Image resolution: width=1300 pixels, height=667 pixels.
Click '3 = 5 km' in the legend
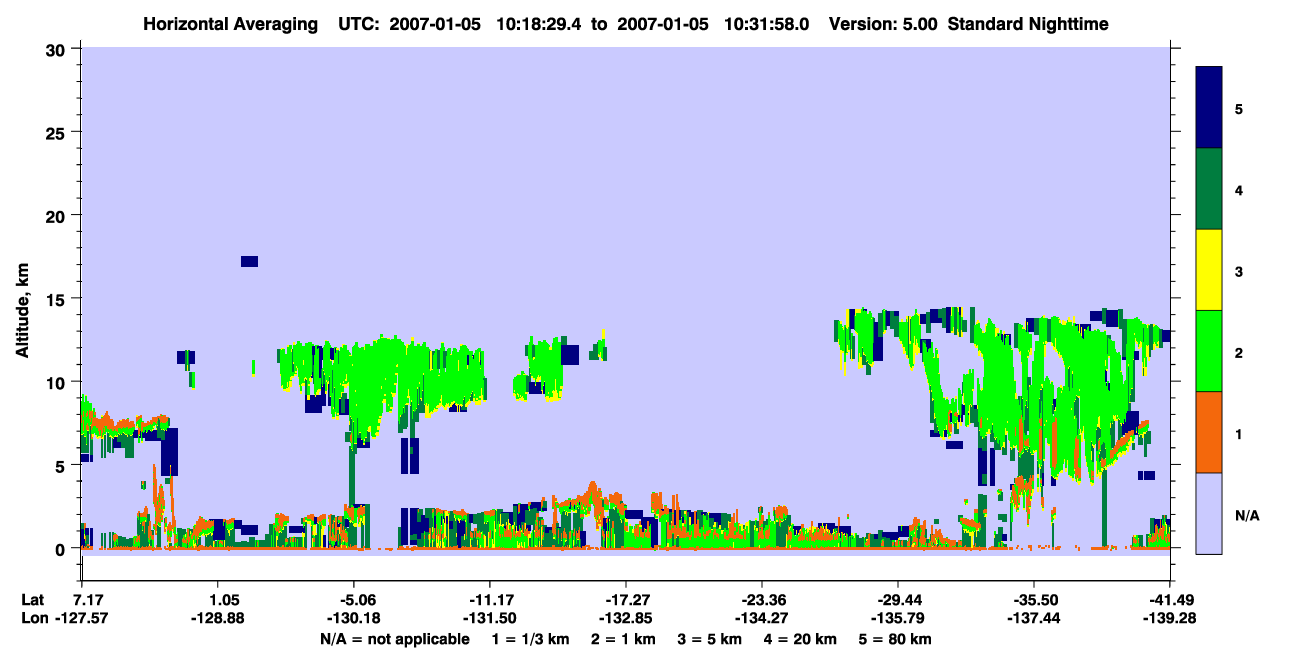711,639
